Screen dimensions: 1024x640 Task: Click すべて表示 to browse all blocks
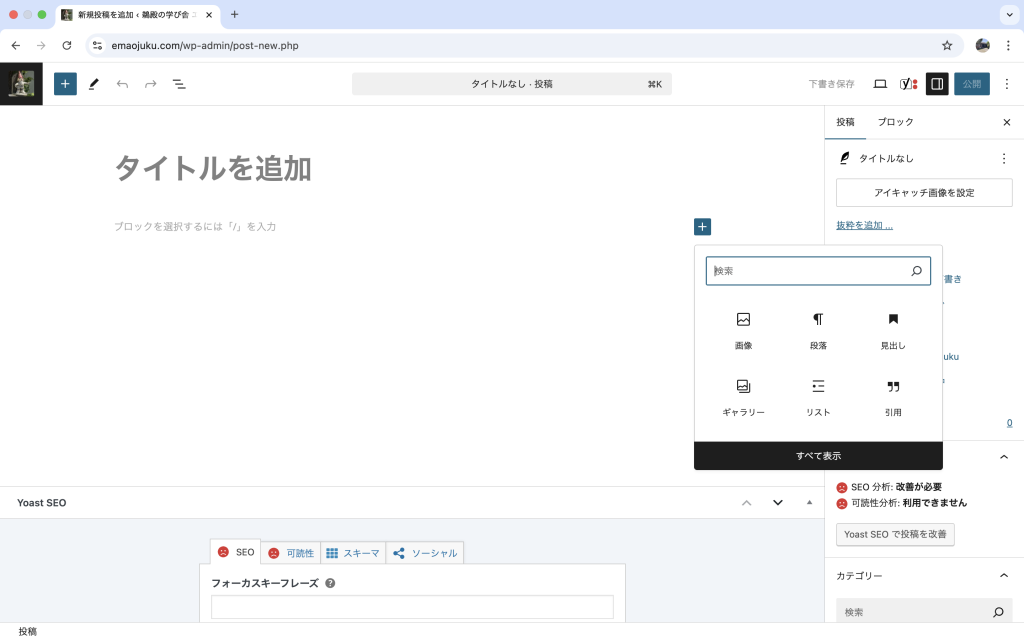818,456
